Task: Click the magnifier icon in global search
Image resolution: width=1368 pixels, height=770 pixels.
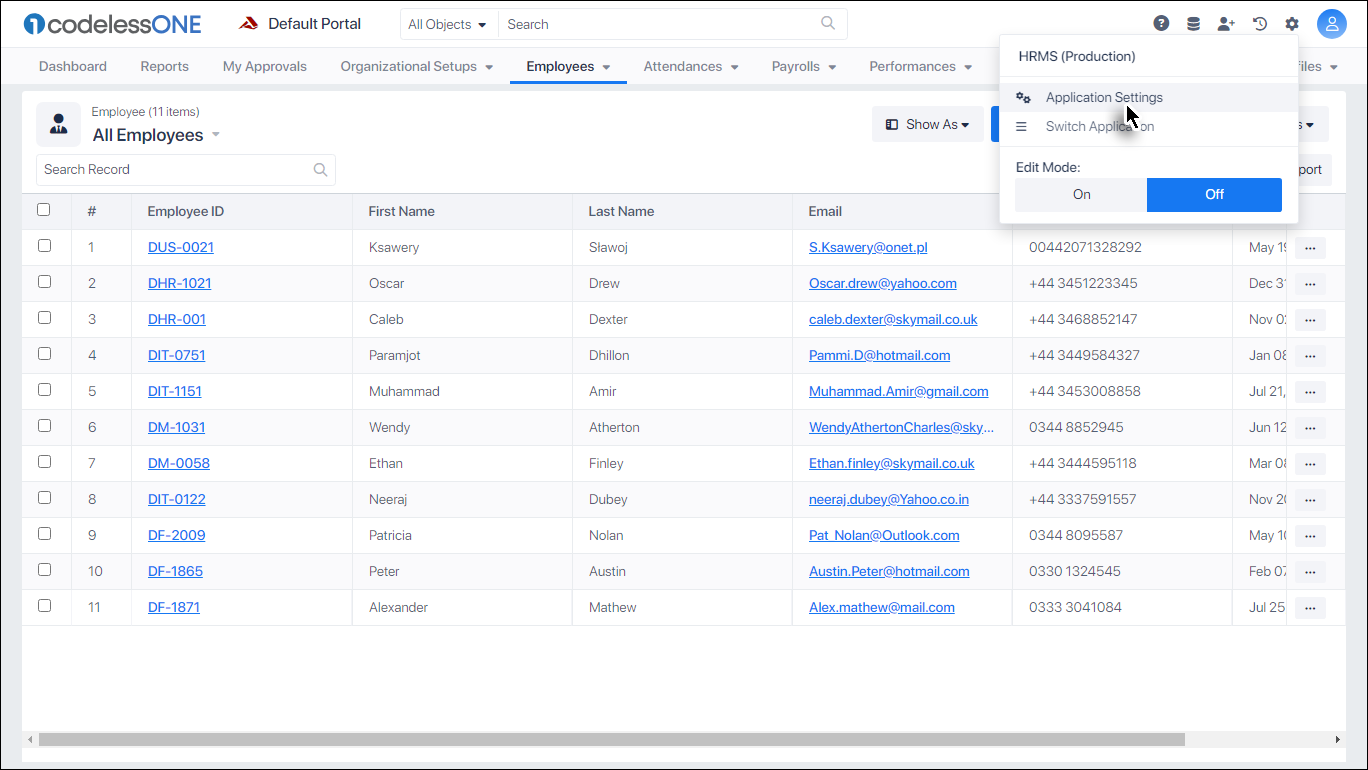Action: [828, 23]
